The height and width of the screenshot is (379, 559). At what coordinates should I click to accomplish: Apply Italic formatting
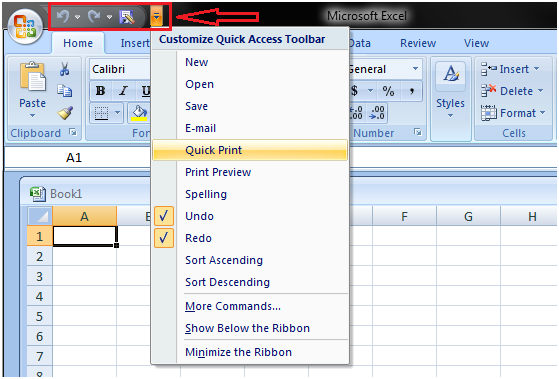point(123,91)
